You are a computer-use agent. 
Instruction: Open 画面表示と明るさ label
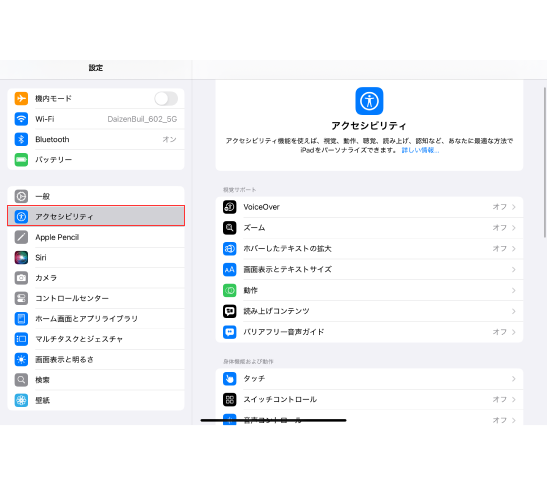[x=65, y=359]
